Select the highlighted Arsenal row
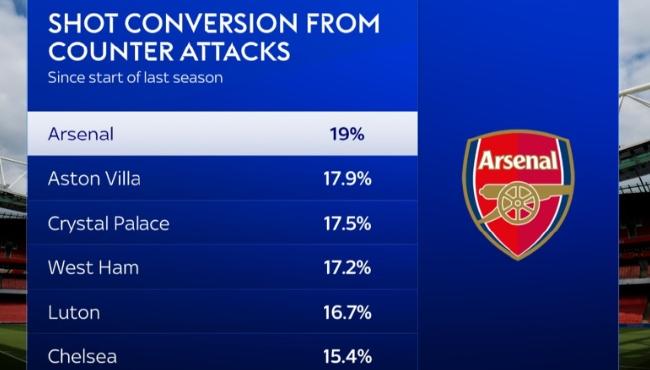 click(223, 134)
